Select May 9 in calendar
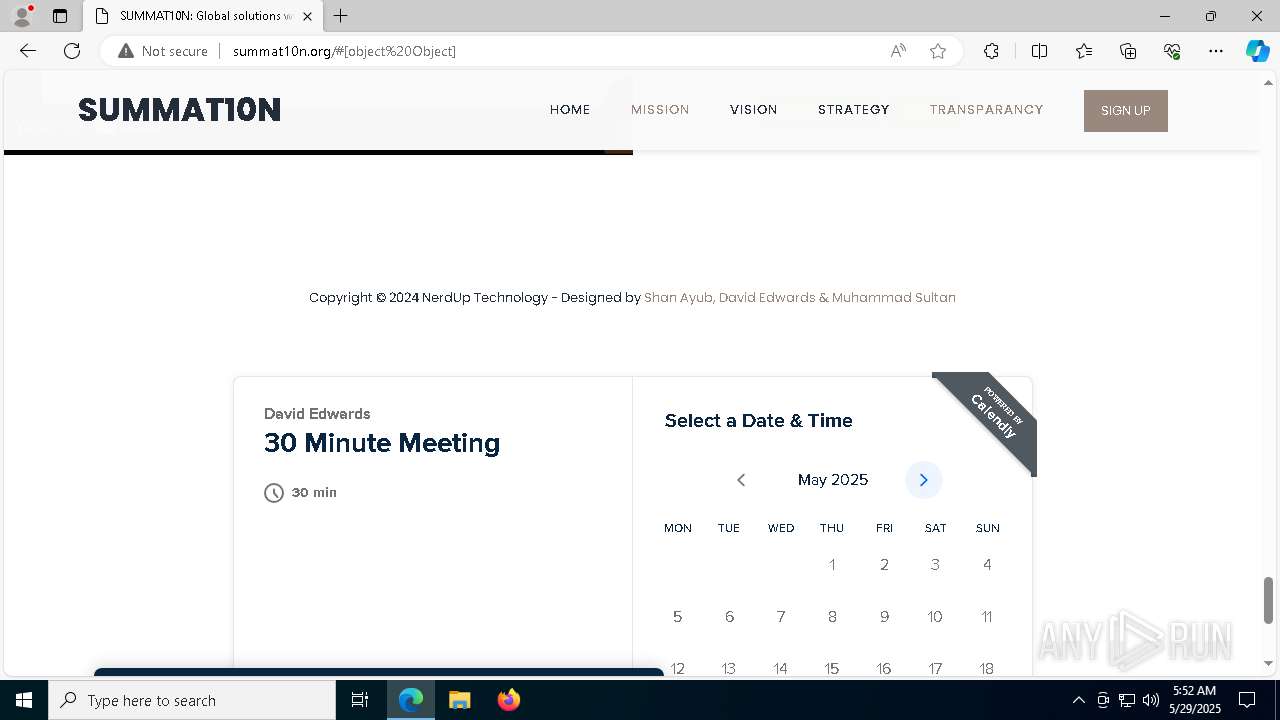This screenshot has width=1280, height=720. point(884,617)
